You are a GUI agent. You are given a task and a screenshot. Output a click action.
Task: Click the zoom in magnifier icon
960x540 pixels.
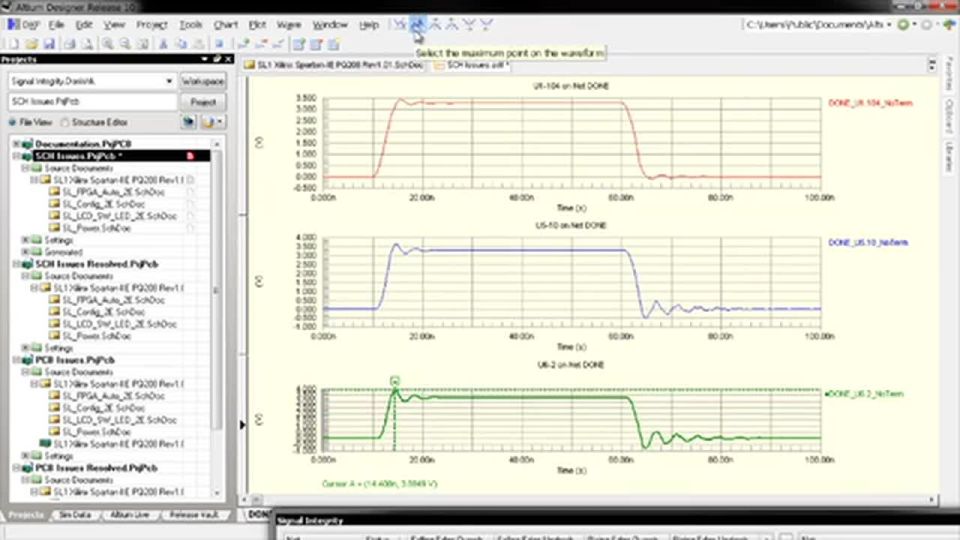coord(108,44)
